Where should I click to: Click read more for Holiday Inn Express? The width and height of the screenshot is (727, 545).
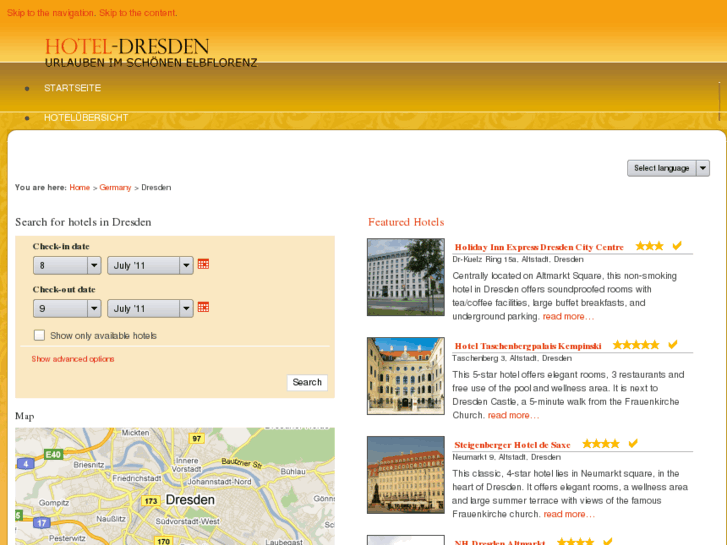[568, 316]
